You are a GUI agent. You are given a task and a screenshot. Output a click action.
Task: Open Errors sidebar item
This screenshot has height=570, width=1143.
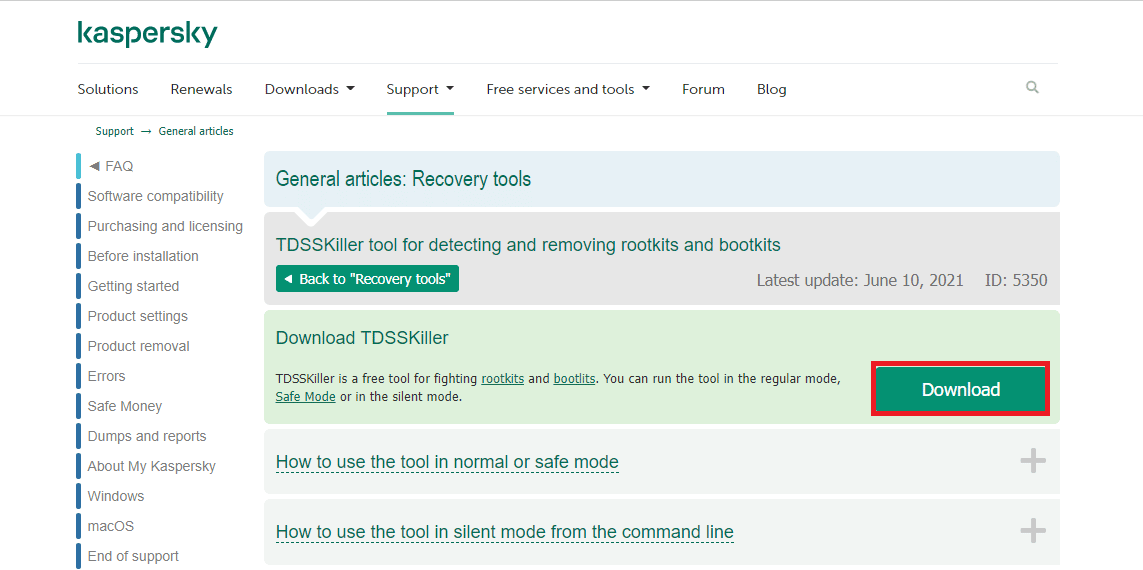coord(106,376)
